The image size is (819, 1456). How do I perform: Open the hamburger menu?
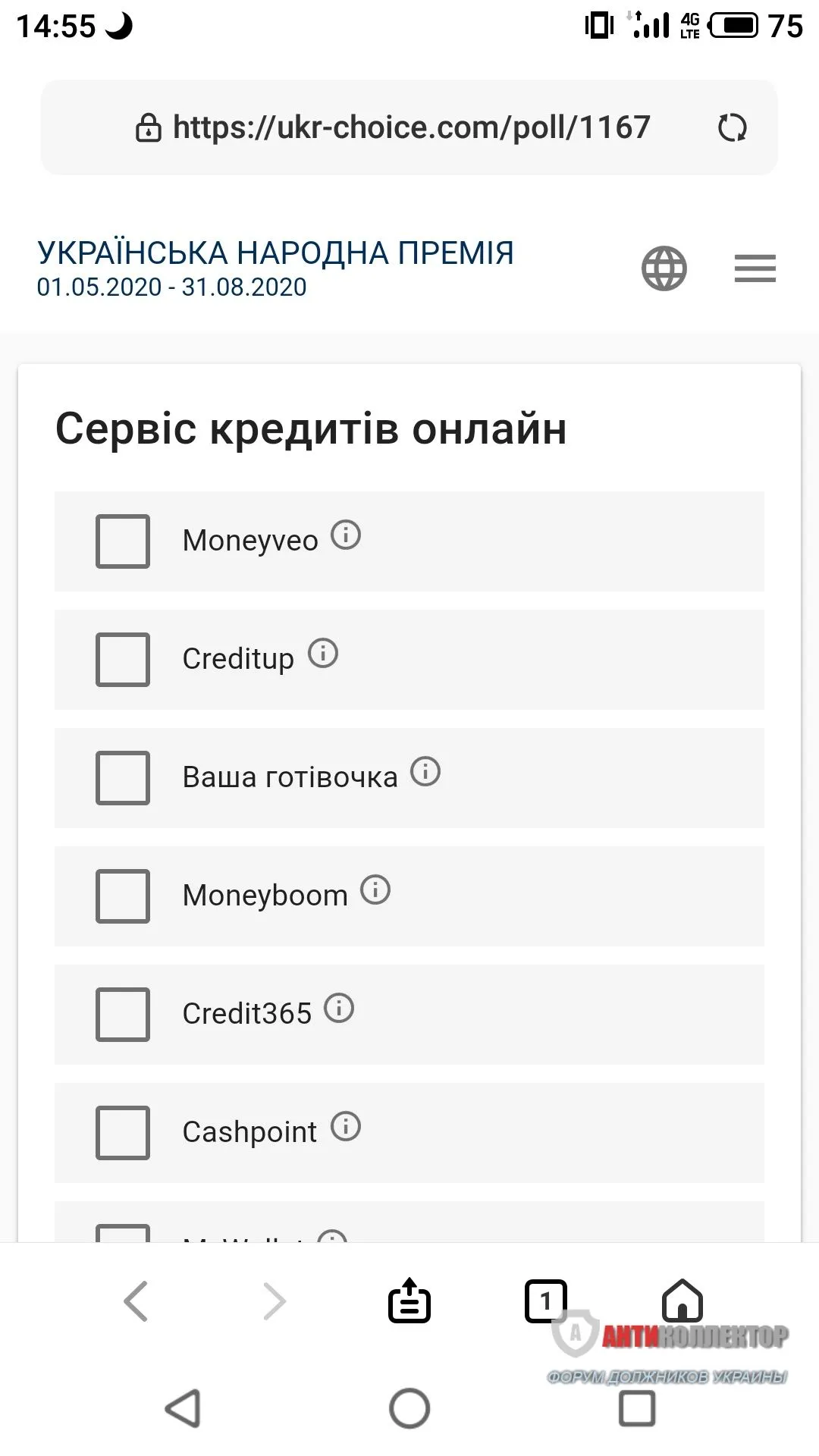pos(755,268)
